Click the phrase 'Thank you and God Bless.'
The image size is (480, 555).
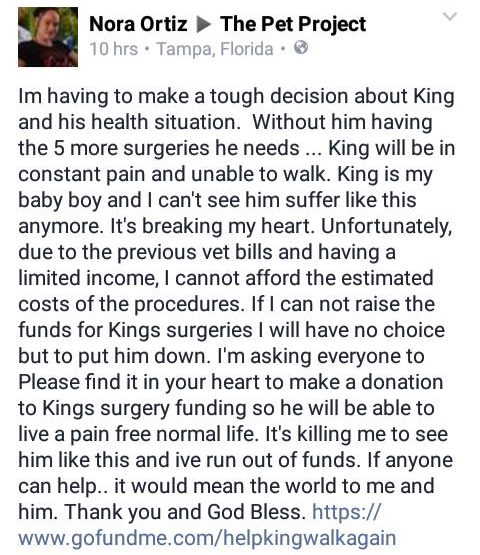tap(185, 512)
